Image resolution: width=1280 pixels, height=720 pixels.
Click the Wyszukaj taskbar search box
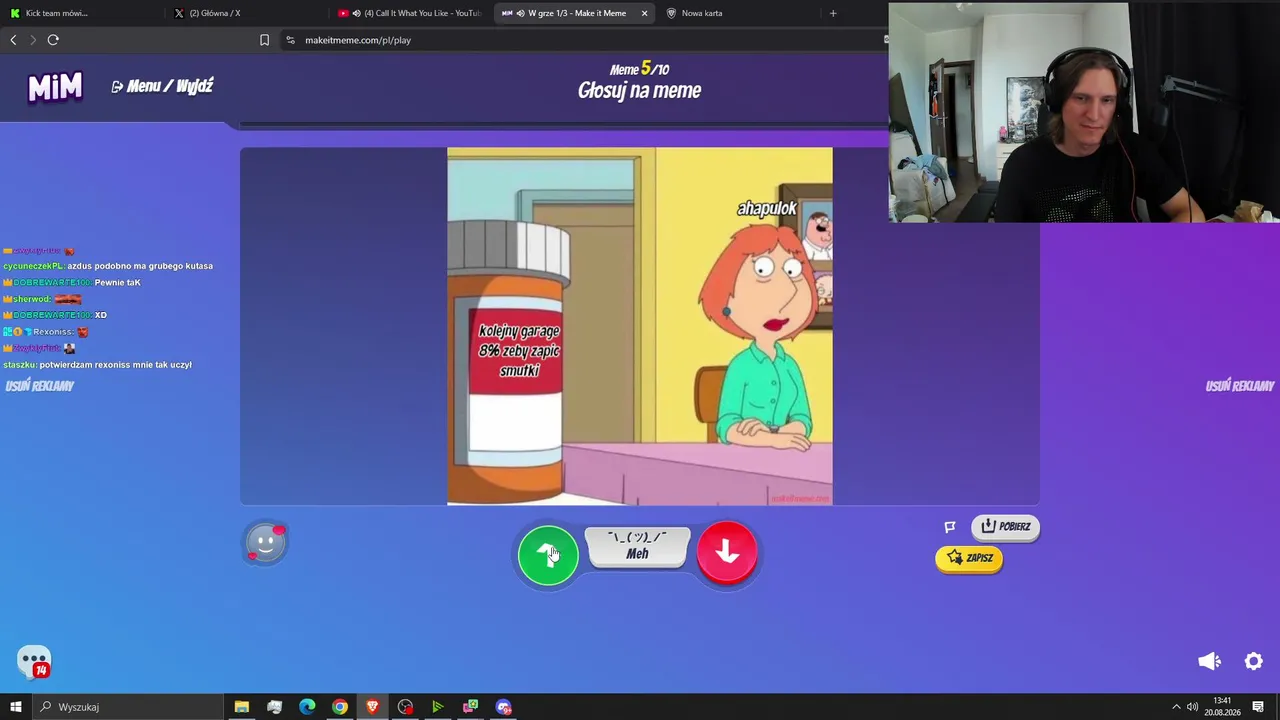pos(127,707)
